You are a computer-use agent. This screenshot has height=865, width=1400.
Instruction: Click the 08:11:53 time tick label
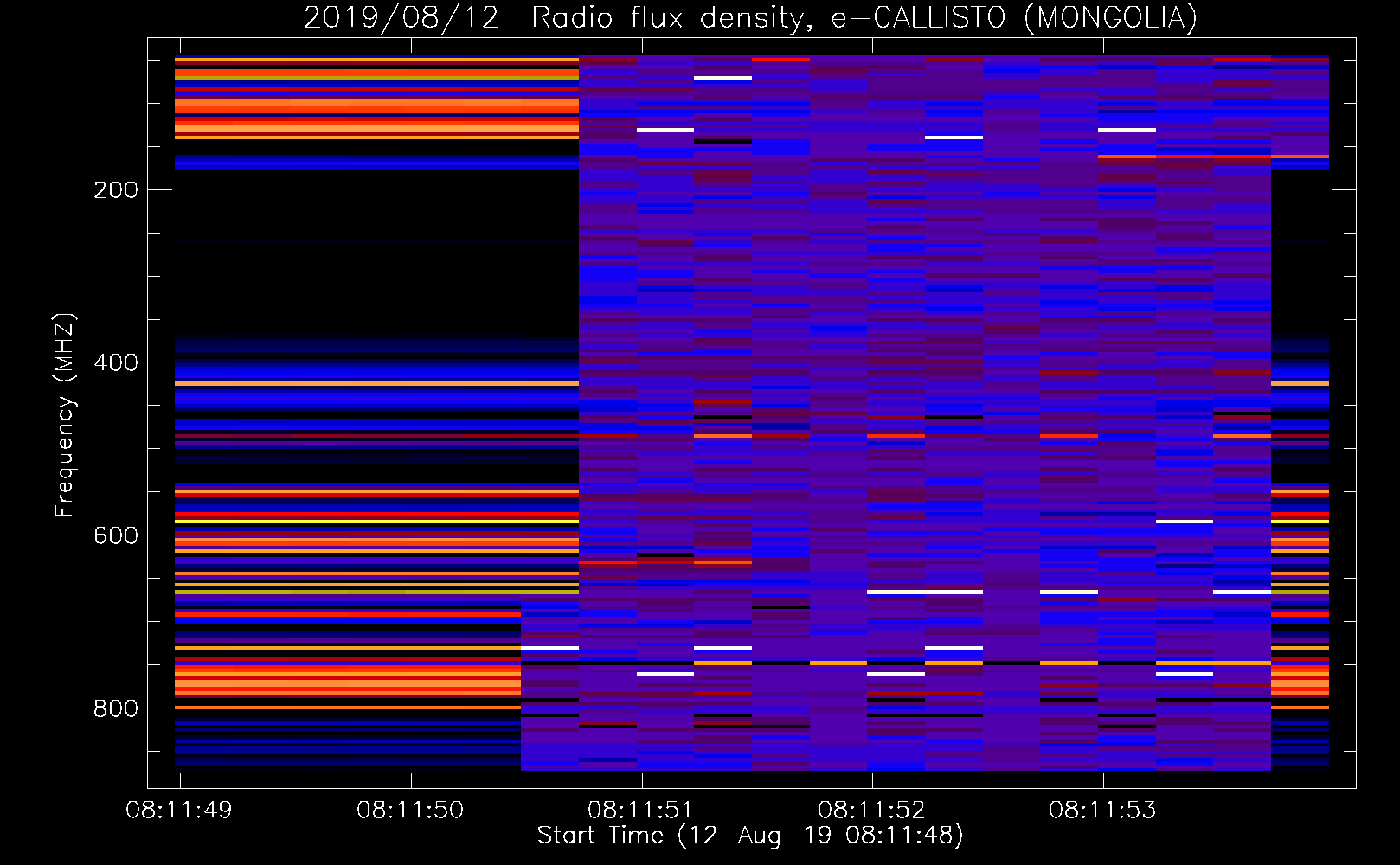tap(1102, 811)
